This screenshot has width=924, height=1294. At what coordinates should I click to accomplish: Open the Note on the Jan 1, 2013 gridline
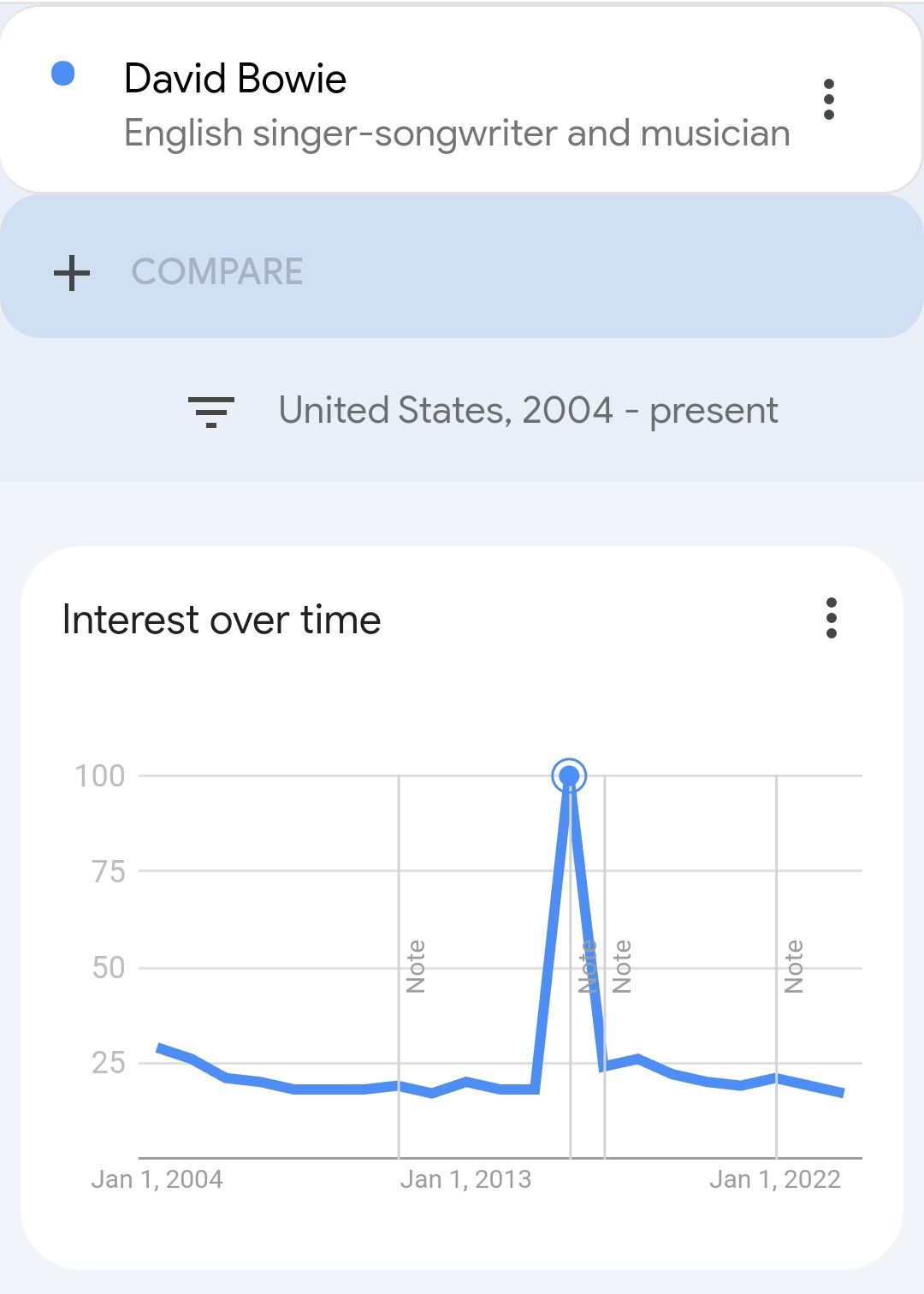(416, 966)
